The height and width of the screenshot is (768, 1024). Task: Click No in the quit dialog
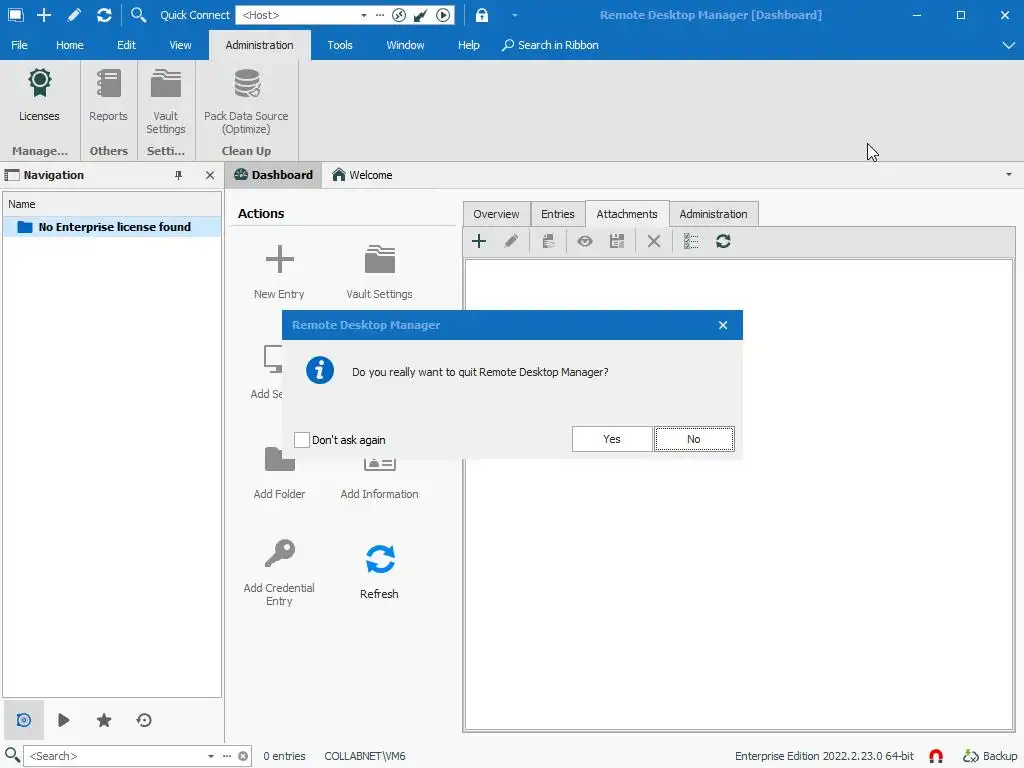click(694, 439)
